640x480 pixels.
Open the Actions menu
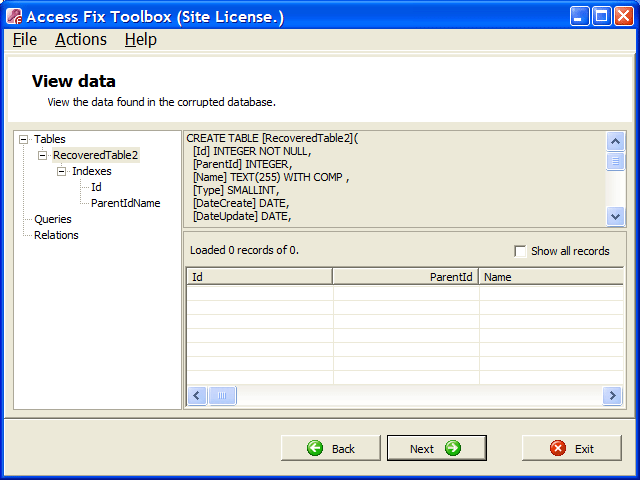click(x=81, y=40)
